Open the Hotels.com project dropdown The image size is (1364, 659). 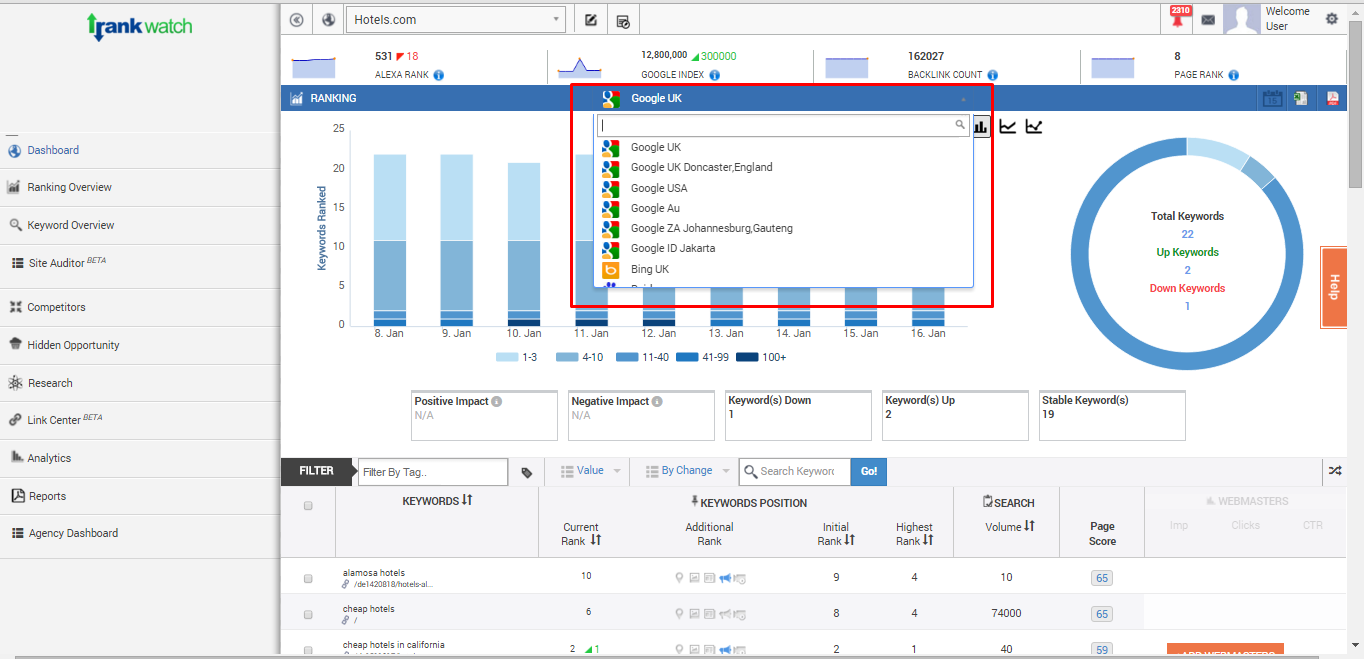(455, 20)
